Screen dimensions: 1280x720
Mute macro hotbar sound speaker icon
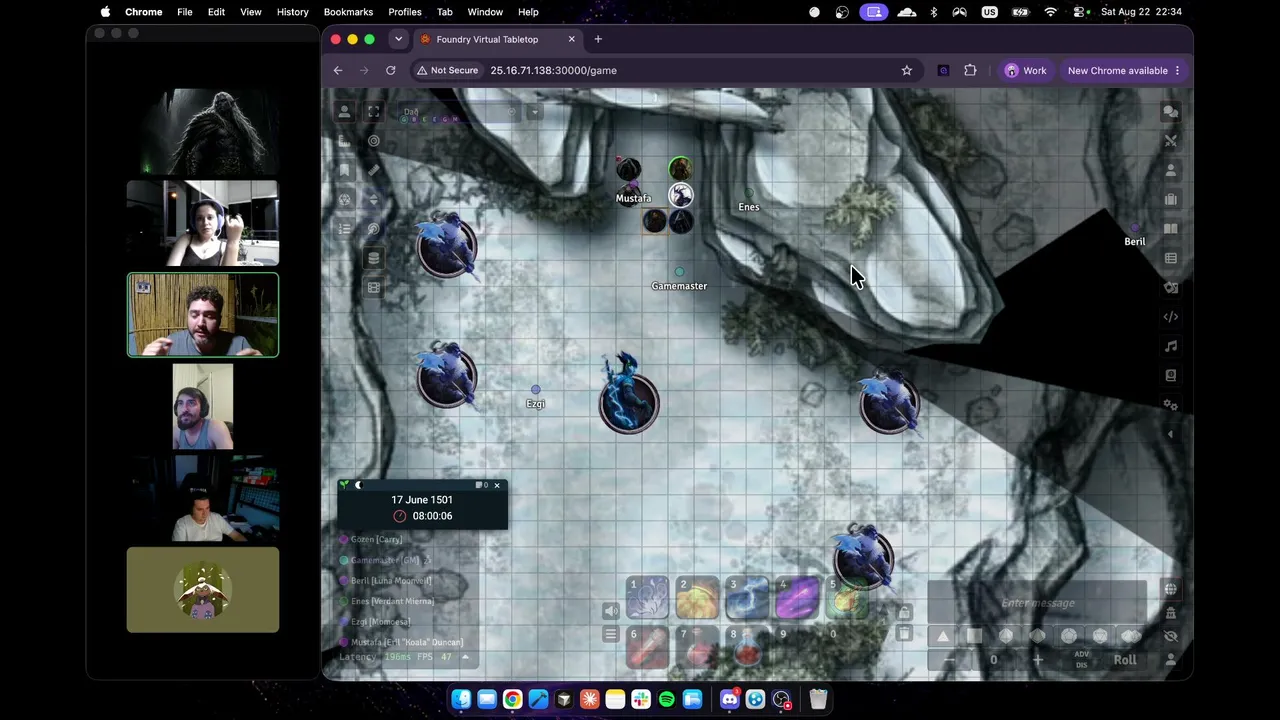(x=611, y=611)
